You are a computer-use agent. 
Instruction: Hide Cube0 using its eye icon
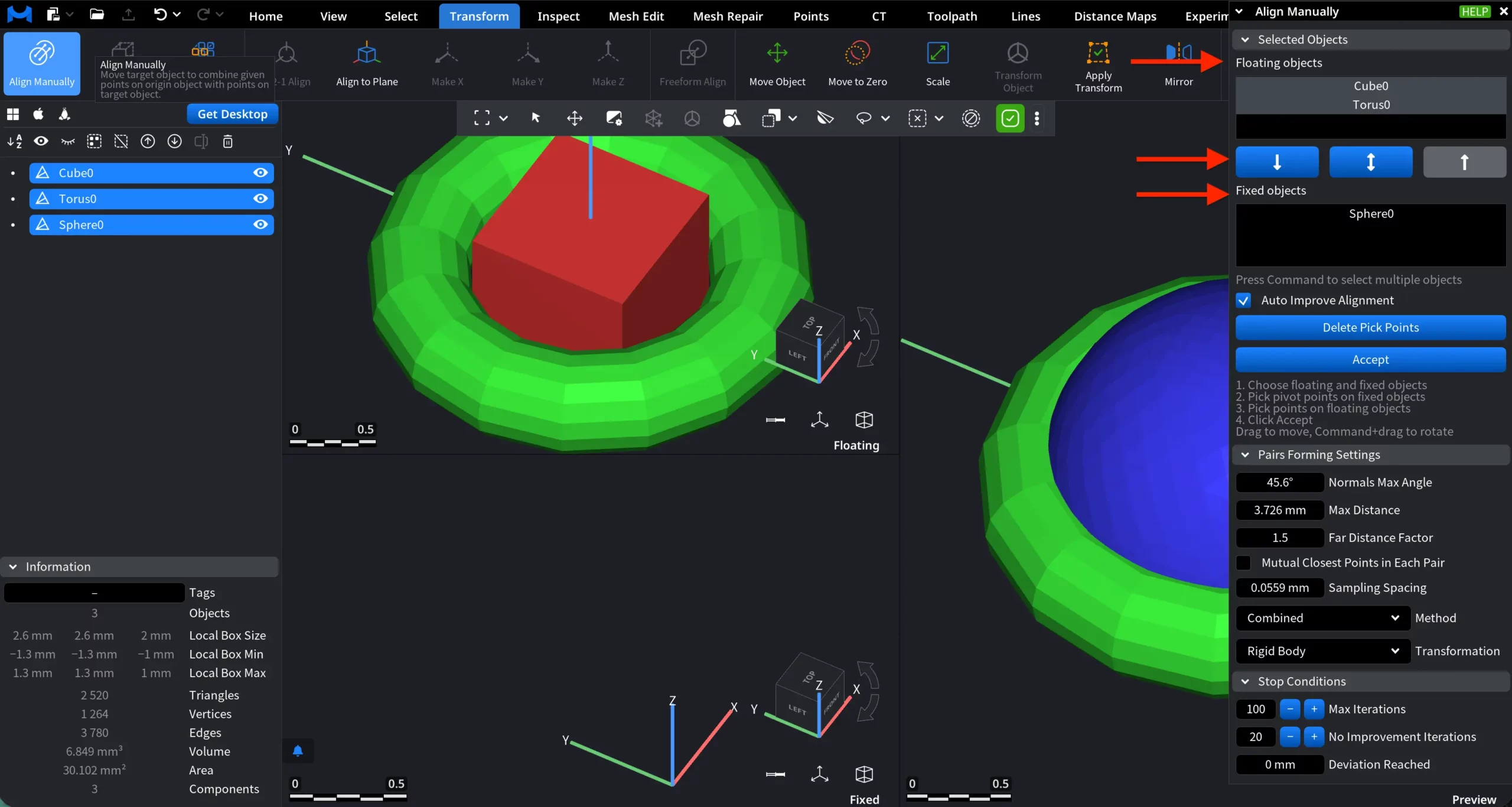(260, 173)
